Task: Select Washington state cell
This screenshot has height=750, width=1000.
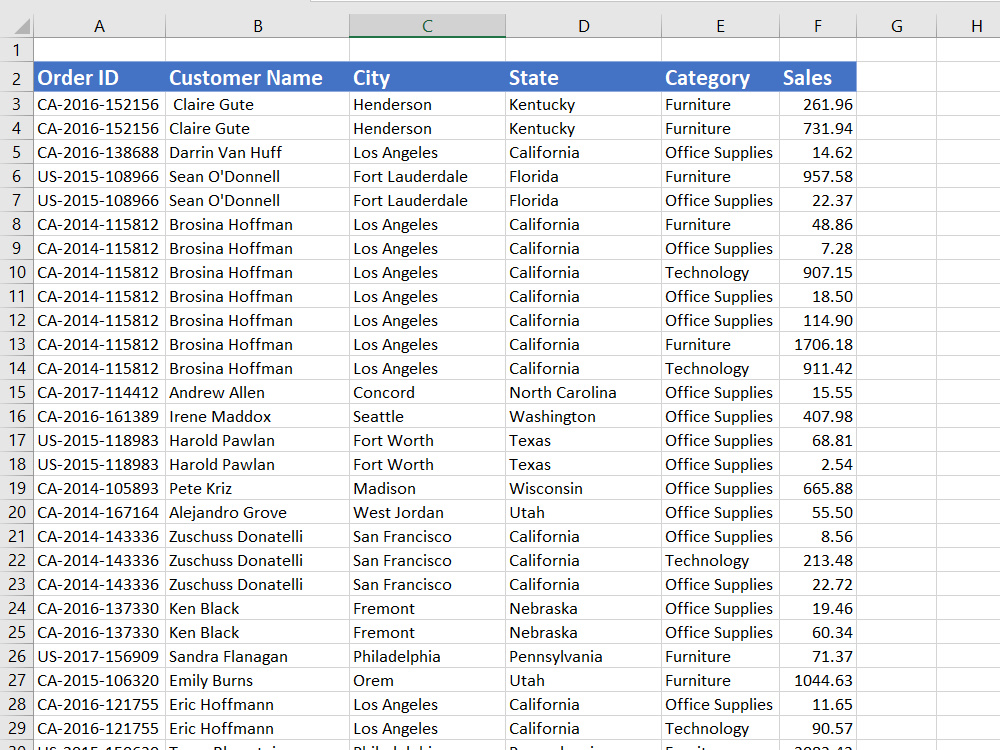Action: pos(584,417)
